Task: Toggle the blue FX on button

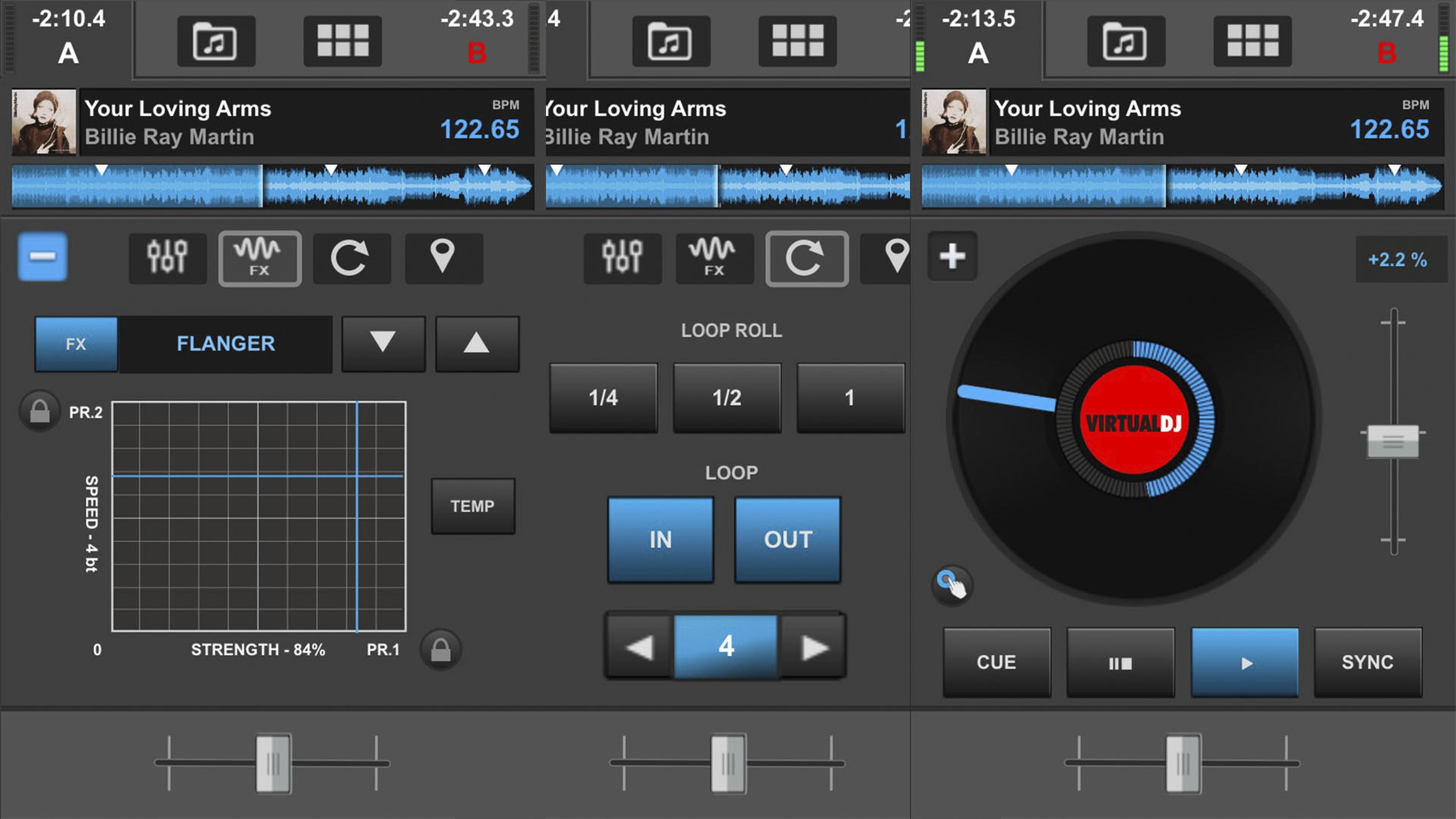Action: click(76, 344)
